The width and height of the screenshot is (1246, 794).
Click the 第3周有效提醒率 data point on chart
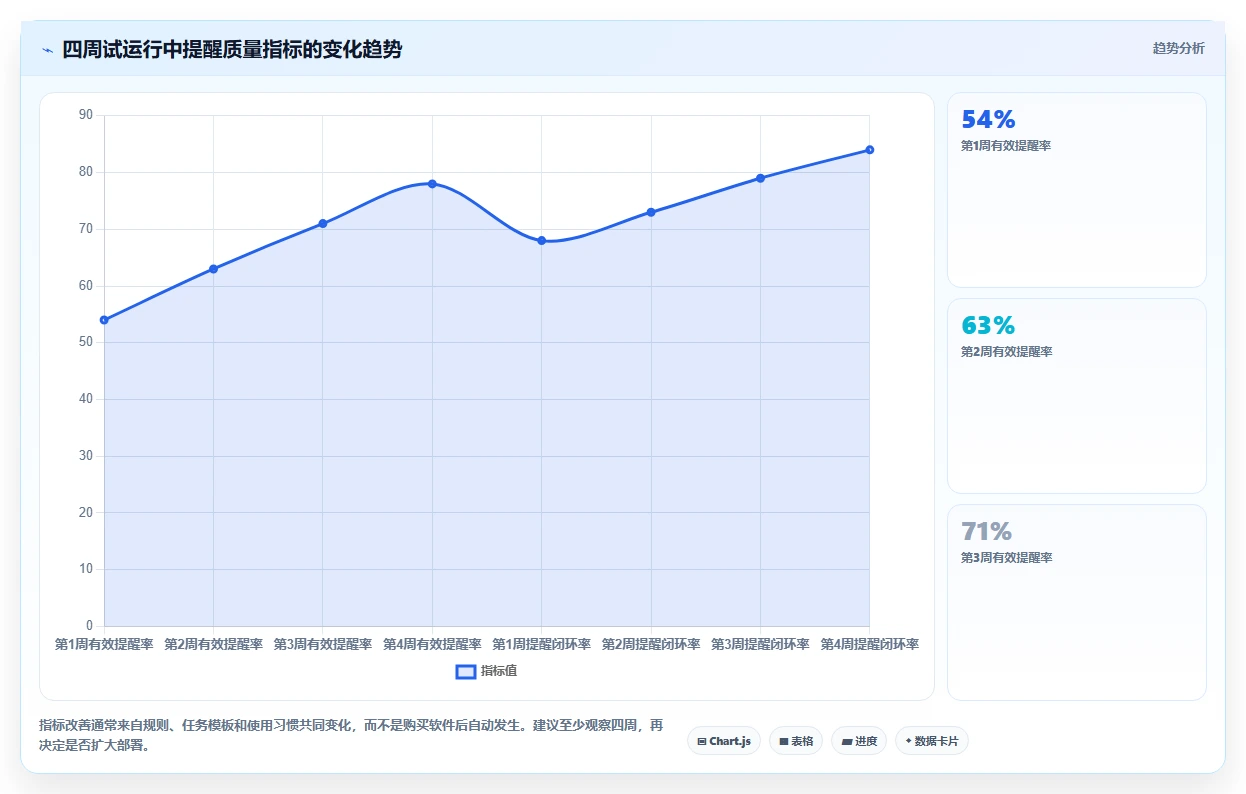point(323,223)
